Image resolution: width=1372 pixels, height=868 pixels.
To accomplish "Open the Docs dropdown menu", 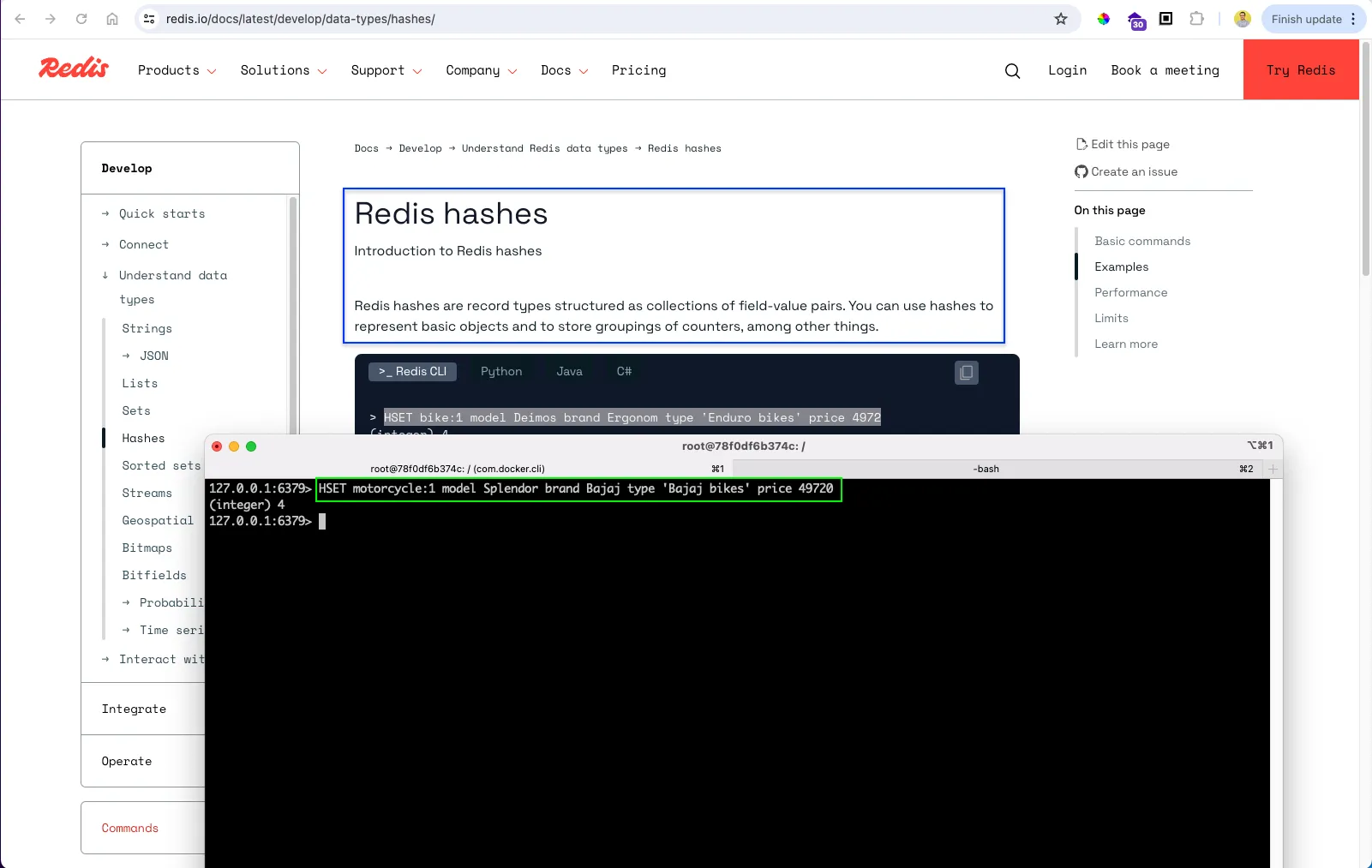I will click(x=565, y=70).
